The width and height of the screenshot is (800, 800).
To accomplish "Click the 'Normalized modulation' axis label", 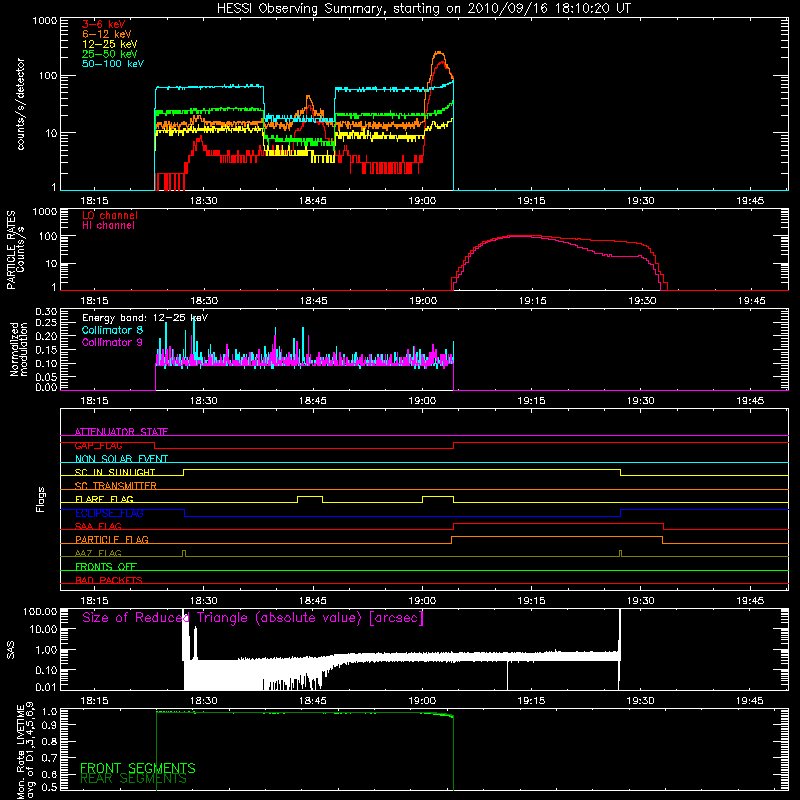I will [18, 349].
